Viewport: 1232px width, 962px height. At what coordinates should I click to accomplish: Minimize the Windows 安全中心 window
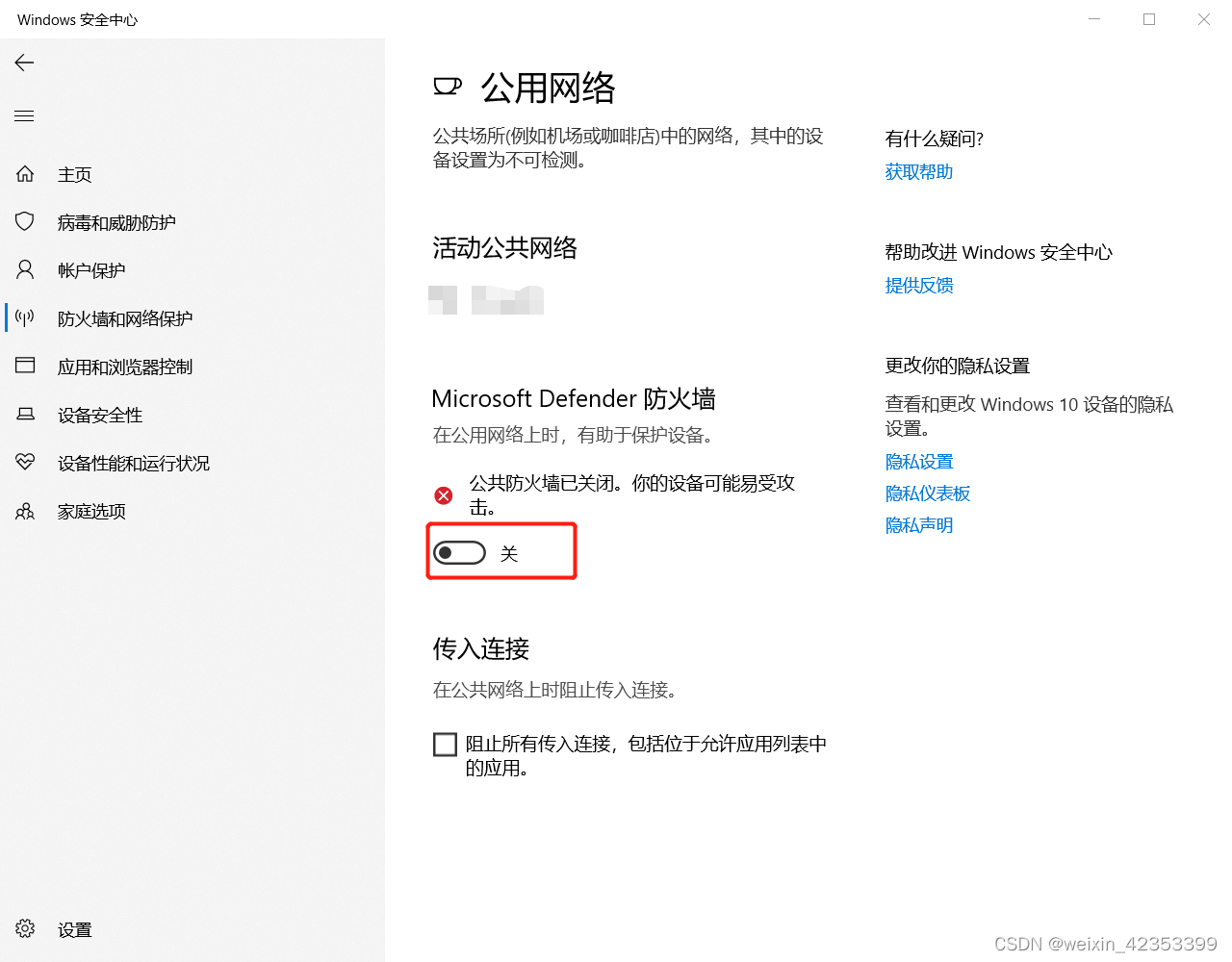pos(1094,19)
